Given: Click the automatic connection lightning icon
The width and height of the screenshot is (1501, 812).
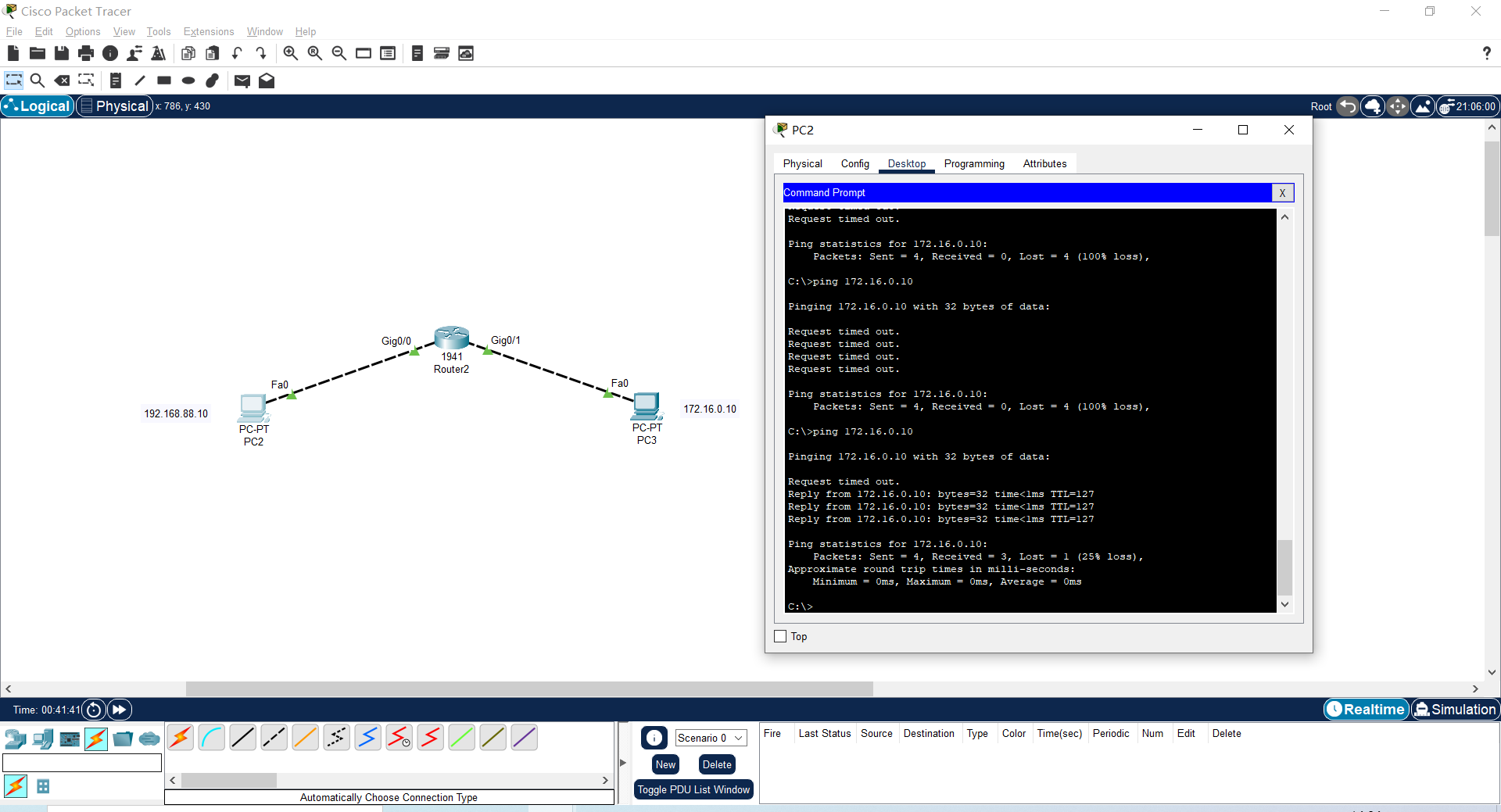Looking at the screenshot, I should [x=181, y=738].
